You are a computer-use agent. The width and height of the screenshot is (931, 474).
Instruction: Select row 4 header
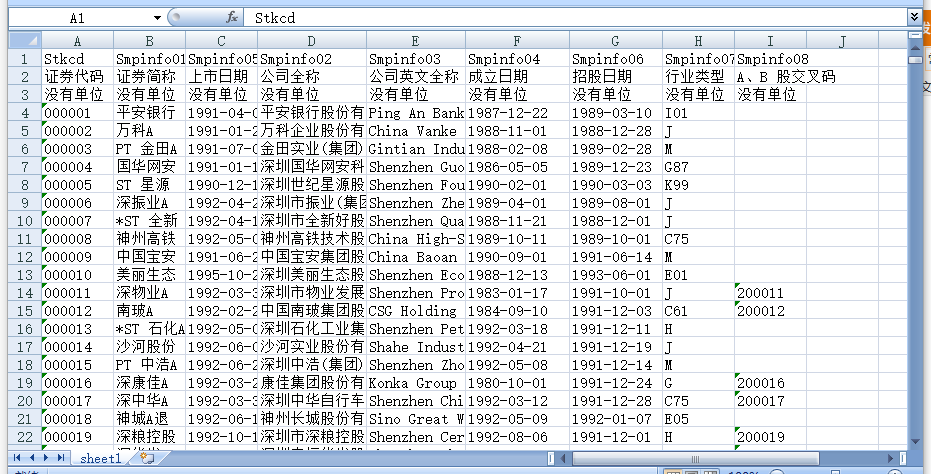24,113
